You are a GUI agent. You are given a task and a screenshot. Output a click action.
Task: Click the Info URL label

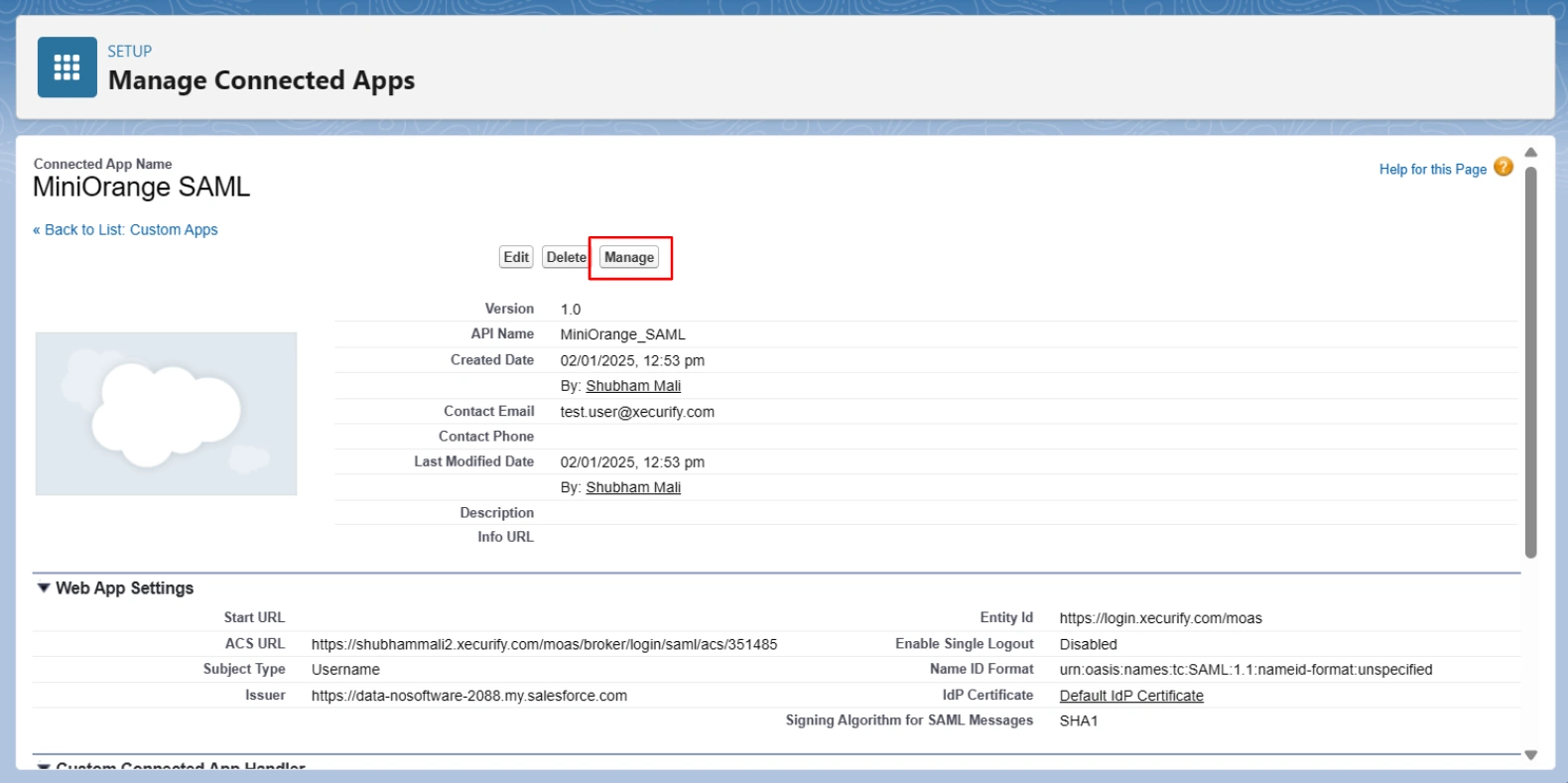pyautogui.click(x=505, y=537)
